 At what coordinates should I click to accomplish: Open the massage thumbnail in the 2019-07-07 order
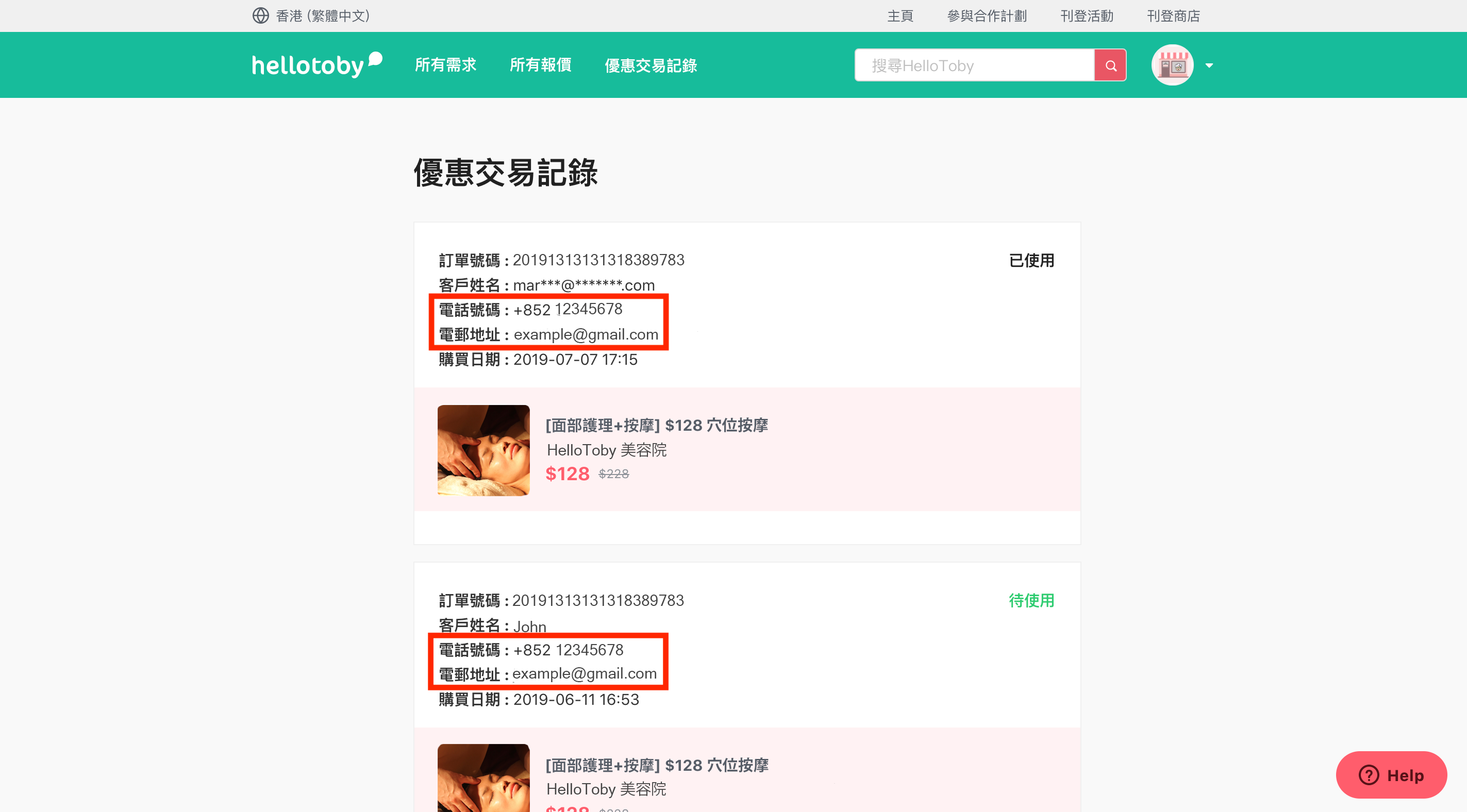(x=484, y=450)
